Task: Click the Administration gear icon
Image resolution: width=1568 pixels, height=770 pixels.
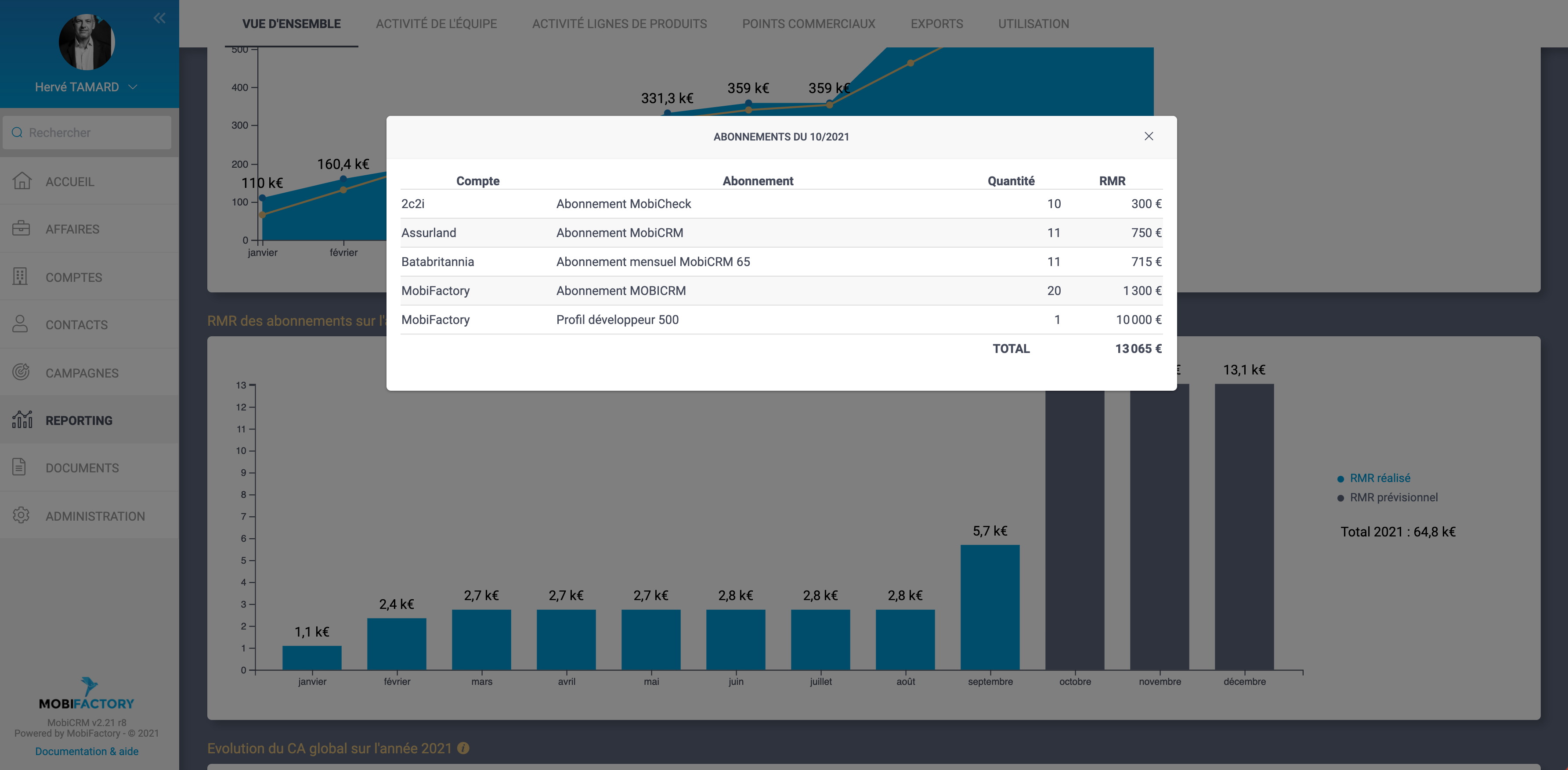Action: (22, 515)
